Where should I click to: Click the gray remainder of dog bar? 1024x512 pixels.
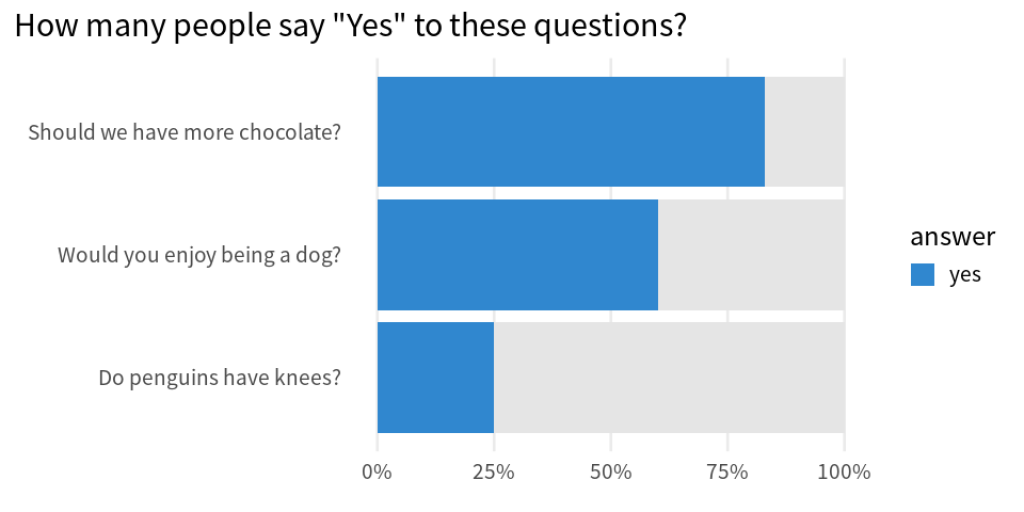click(x=751, y=254)
